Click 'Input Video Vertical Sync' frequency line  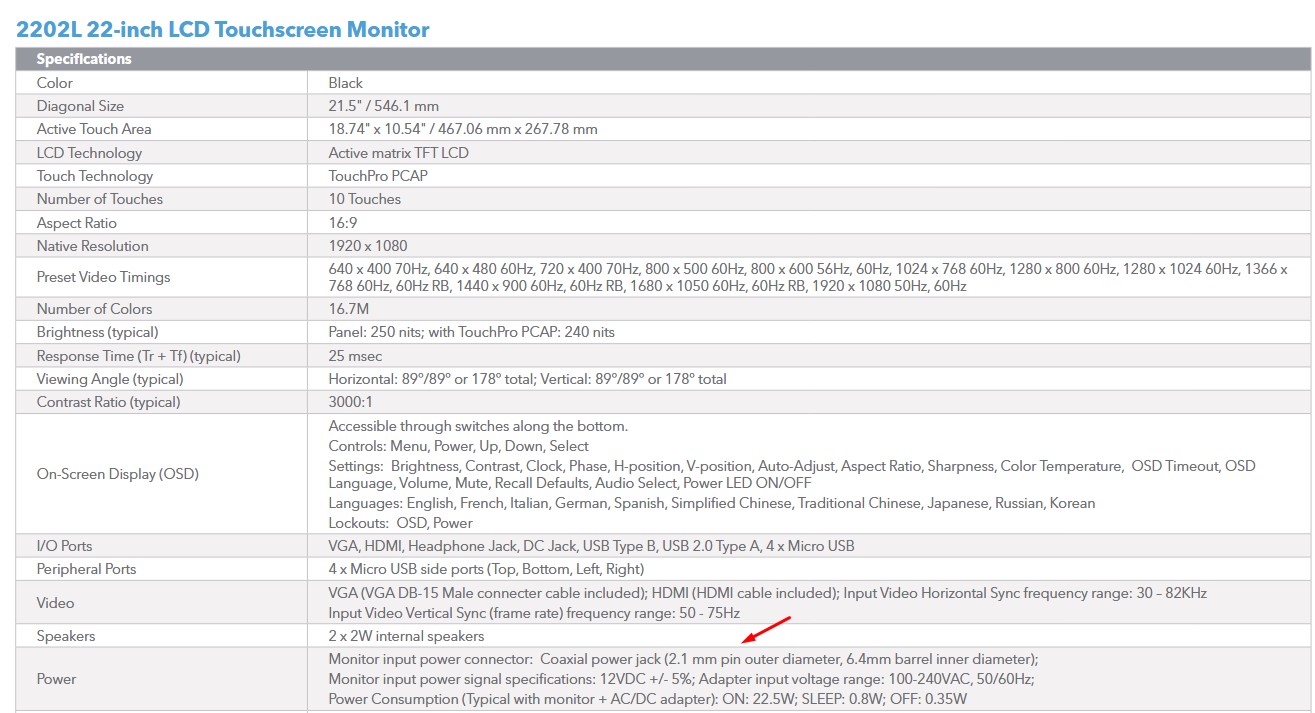point(535,613)
